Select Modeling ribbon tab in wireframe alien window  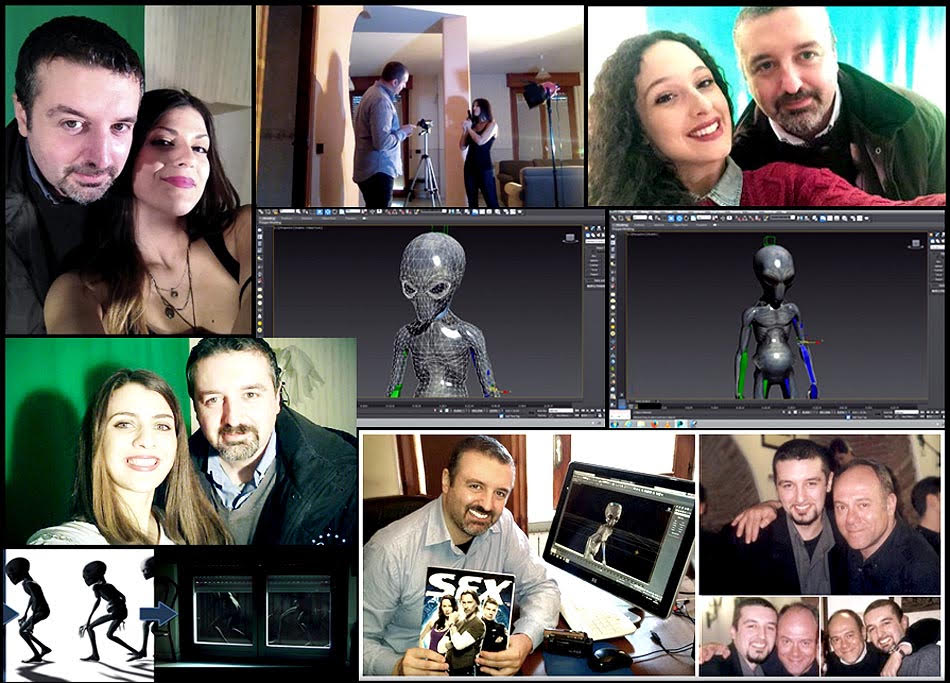click(x=268, y=218)
